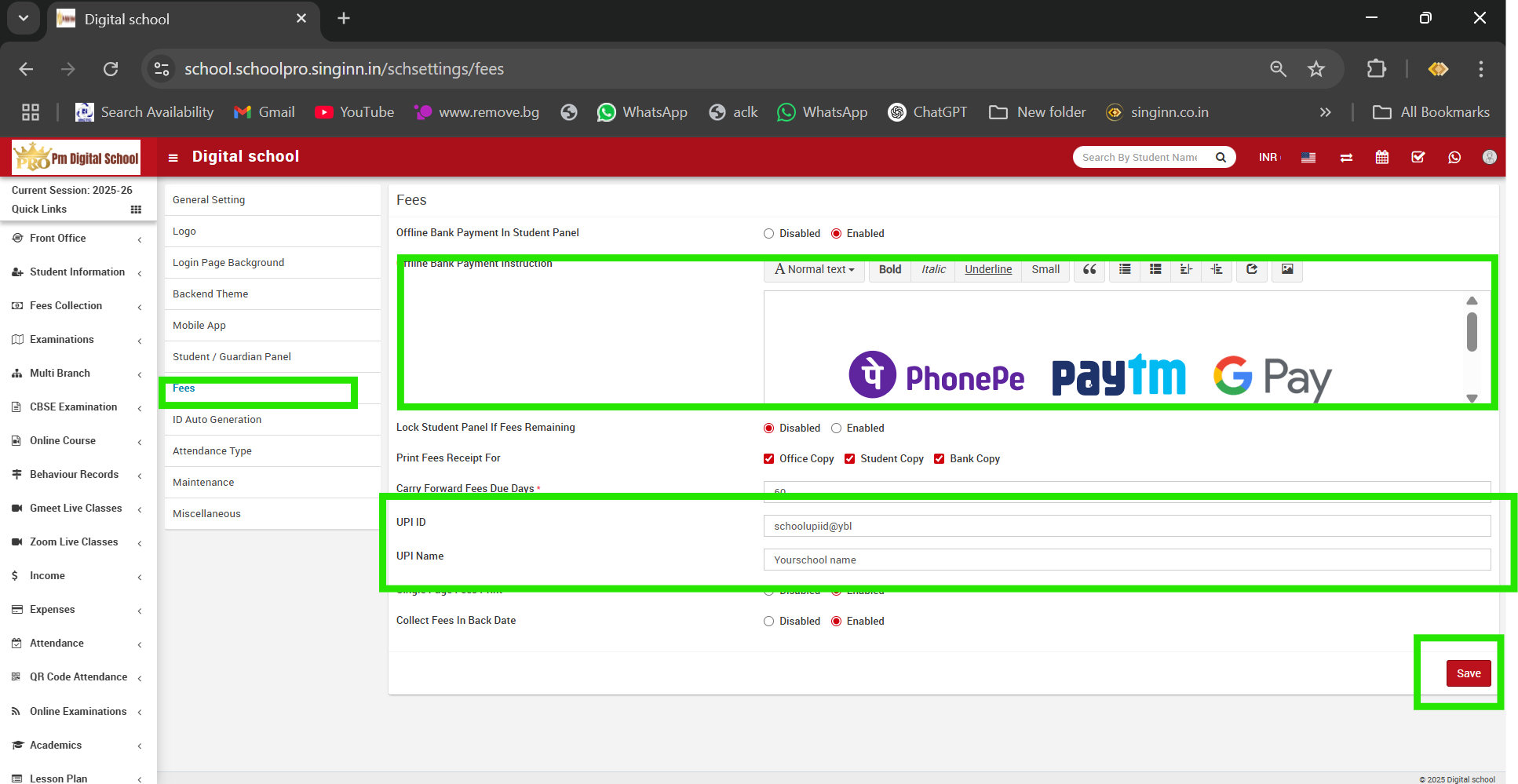Open the user profile avatar
1518x784 pixels.
[x=1489, y=157]
